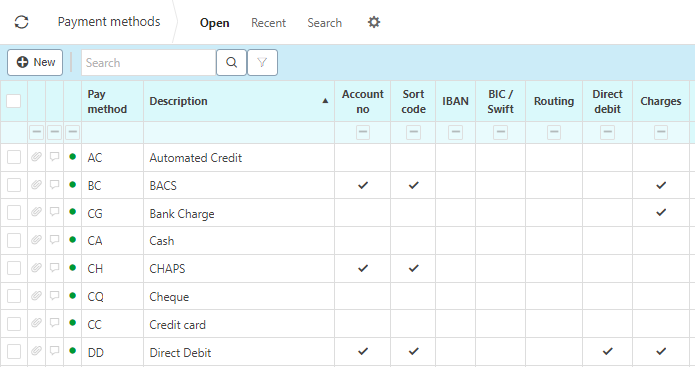Image resolution: width=695 pixels, height=367 pixels.
Task: Sort by the Routing column header
Action: pos(554,101)
